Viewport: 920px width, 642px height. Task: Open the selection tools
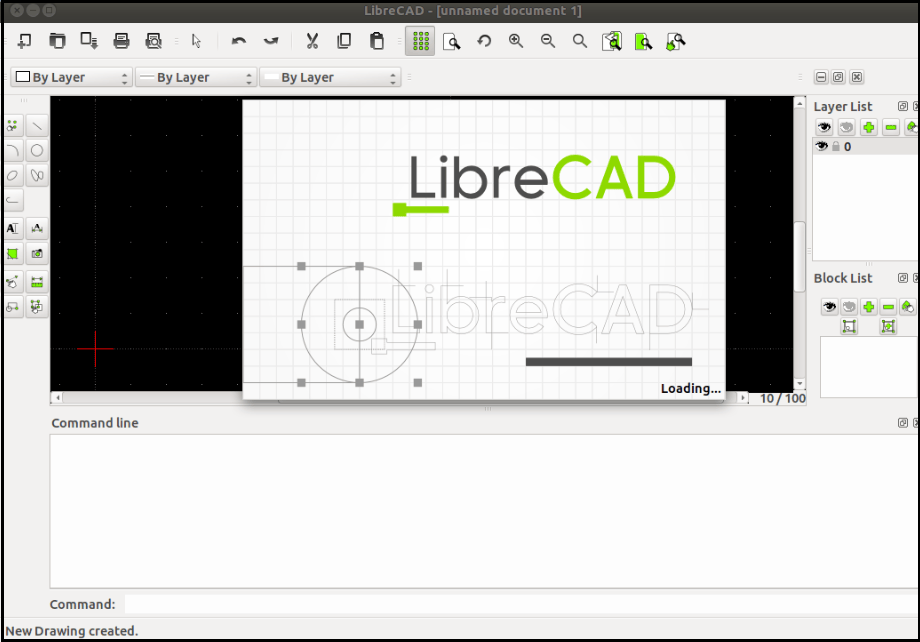[x=37, y=307]
